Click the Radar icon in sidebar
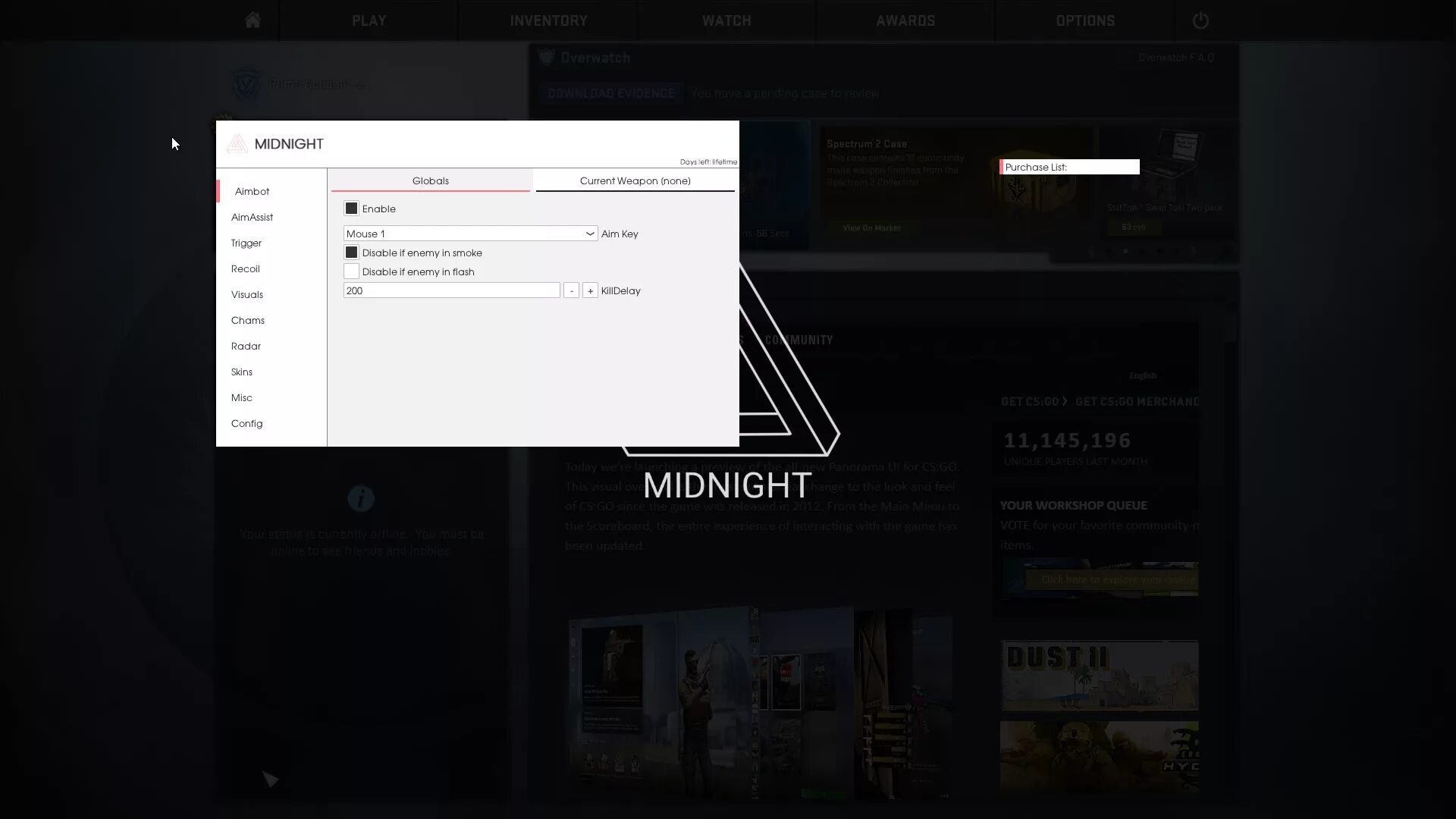Viewport: 1456px width, 819px height. [246, 346]
